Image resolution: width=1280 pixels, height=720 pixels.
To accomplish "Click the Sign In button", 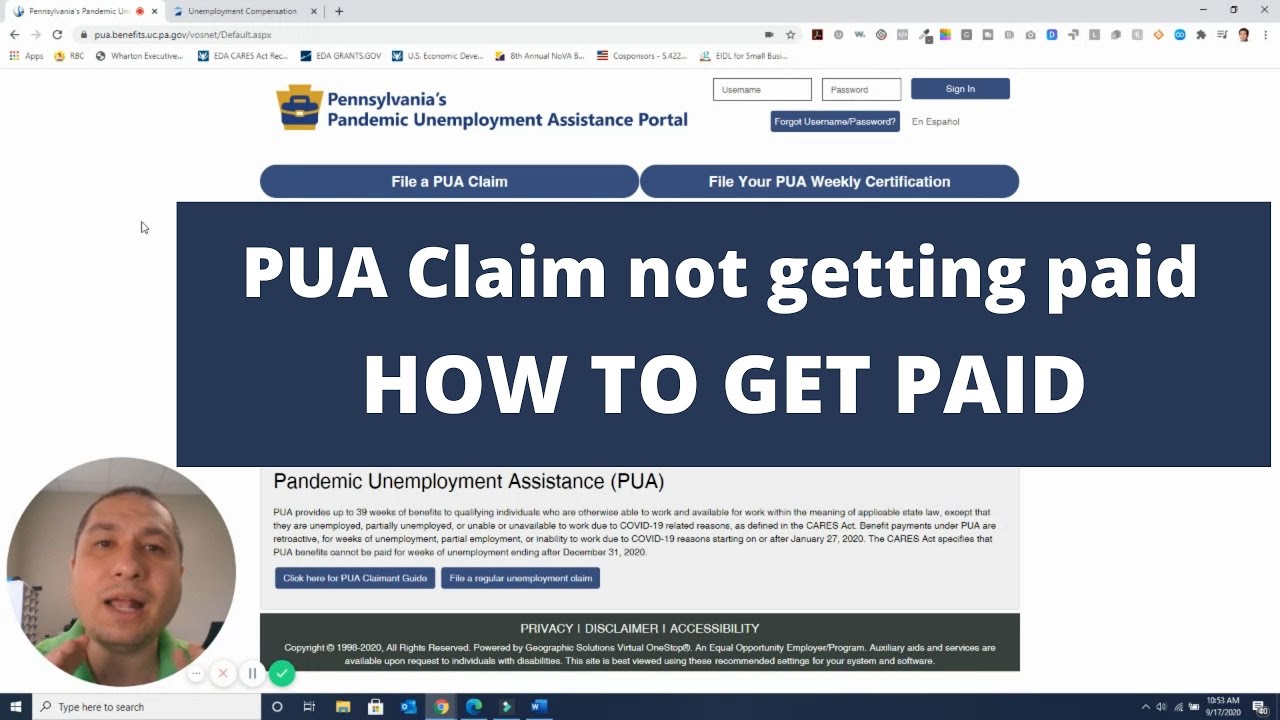I will 960,89.
